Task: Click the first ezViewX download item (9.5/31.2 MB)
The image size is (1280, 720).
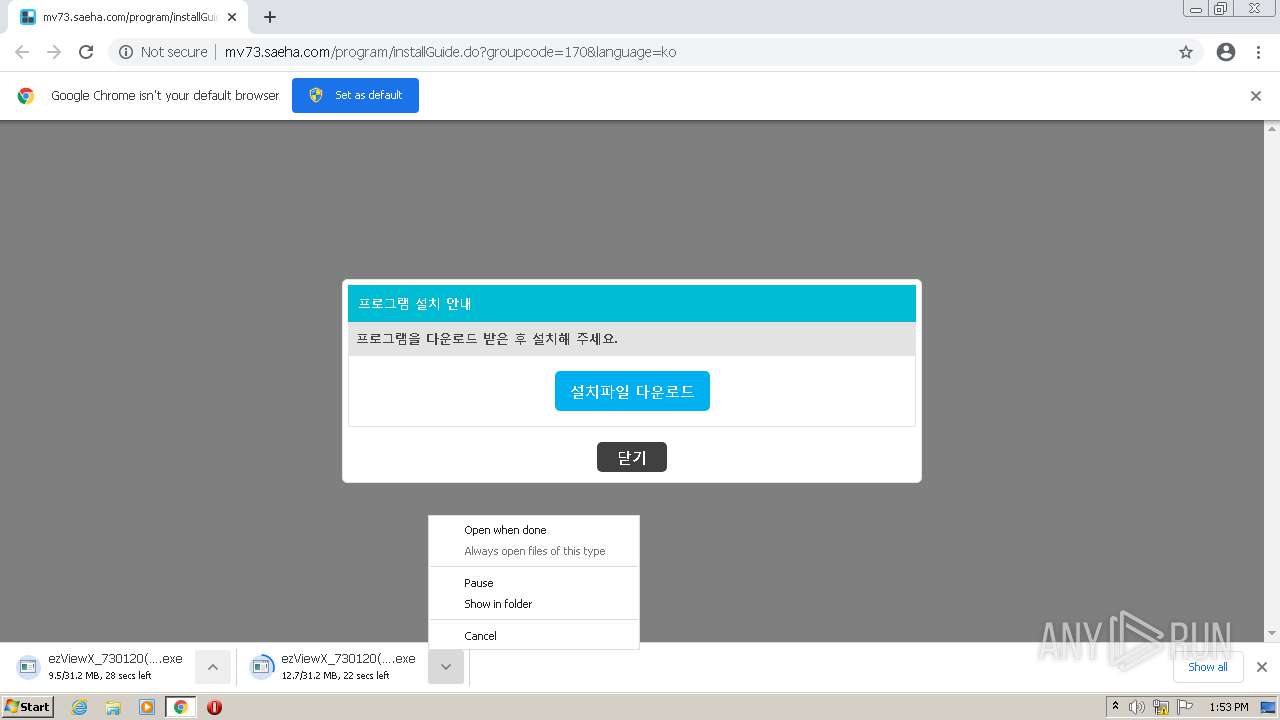Action: (x=102, y=667)
